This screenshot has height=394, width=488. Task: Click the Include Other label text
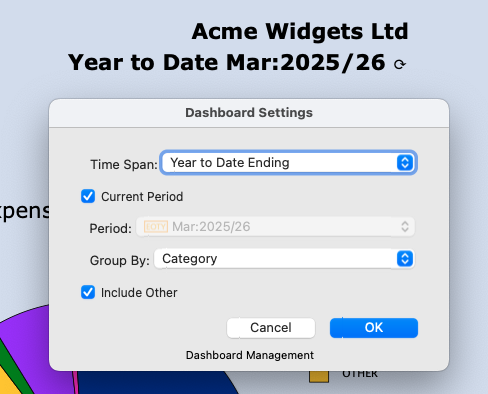[139, 293]
